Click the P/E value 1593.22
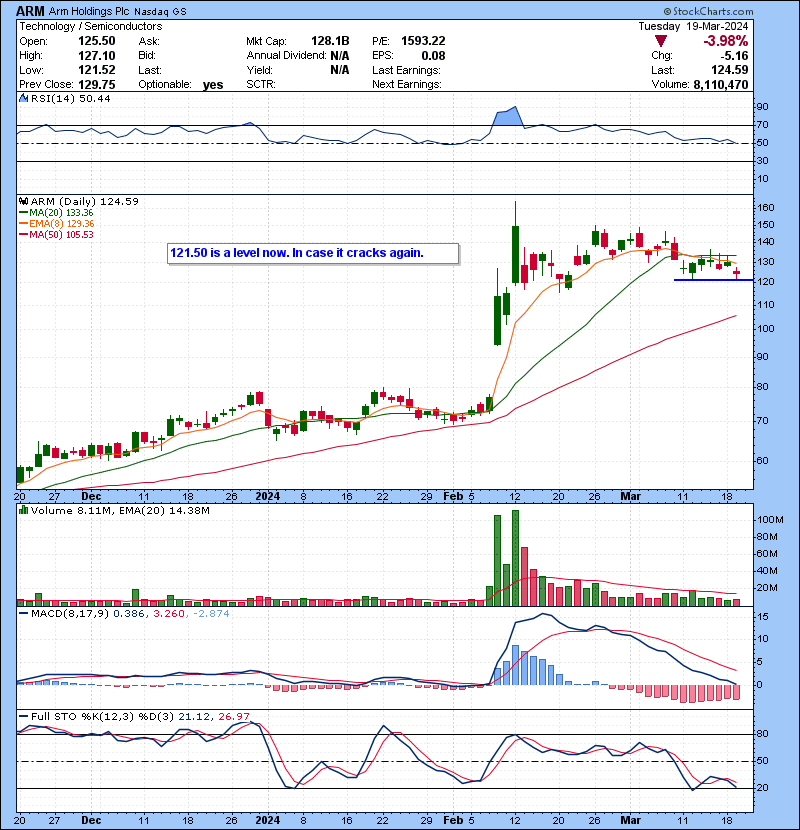Image resolution: width=800 pixels, height=830 pixels. (x=423, y=41)
